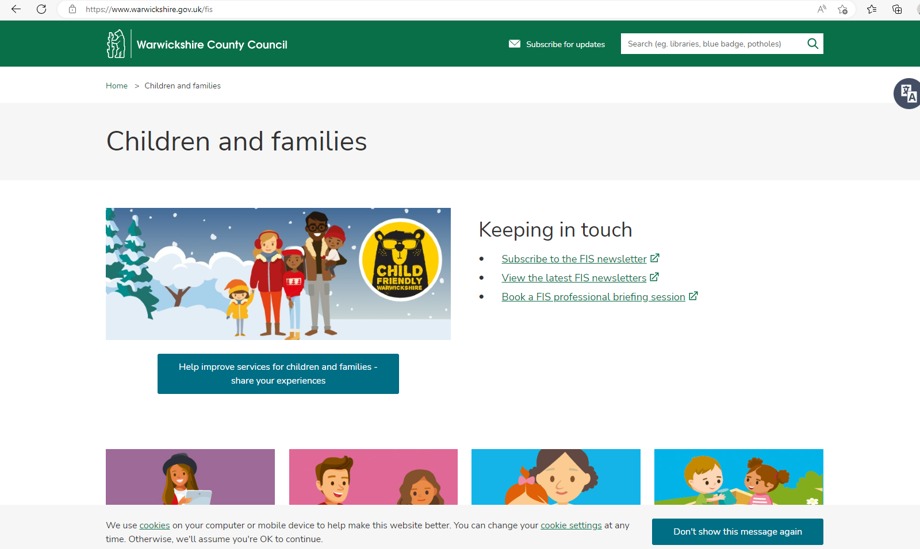Screen dimensions: 920x549
Task: Click the Child Friendly Warwickshire winter banner
Action: (x=278, y=274)
